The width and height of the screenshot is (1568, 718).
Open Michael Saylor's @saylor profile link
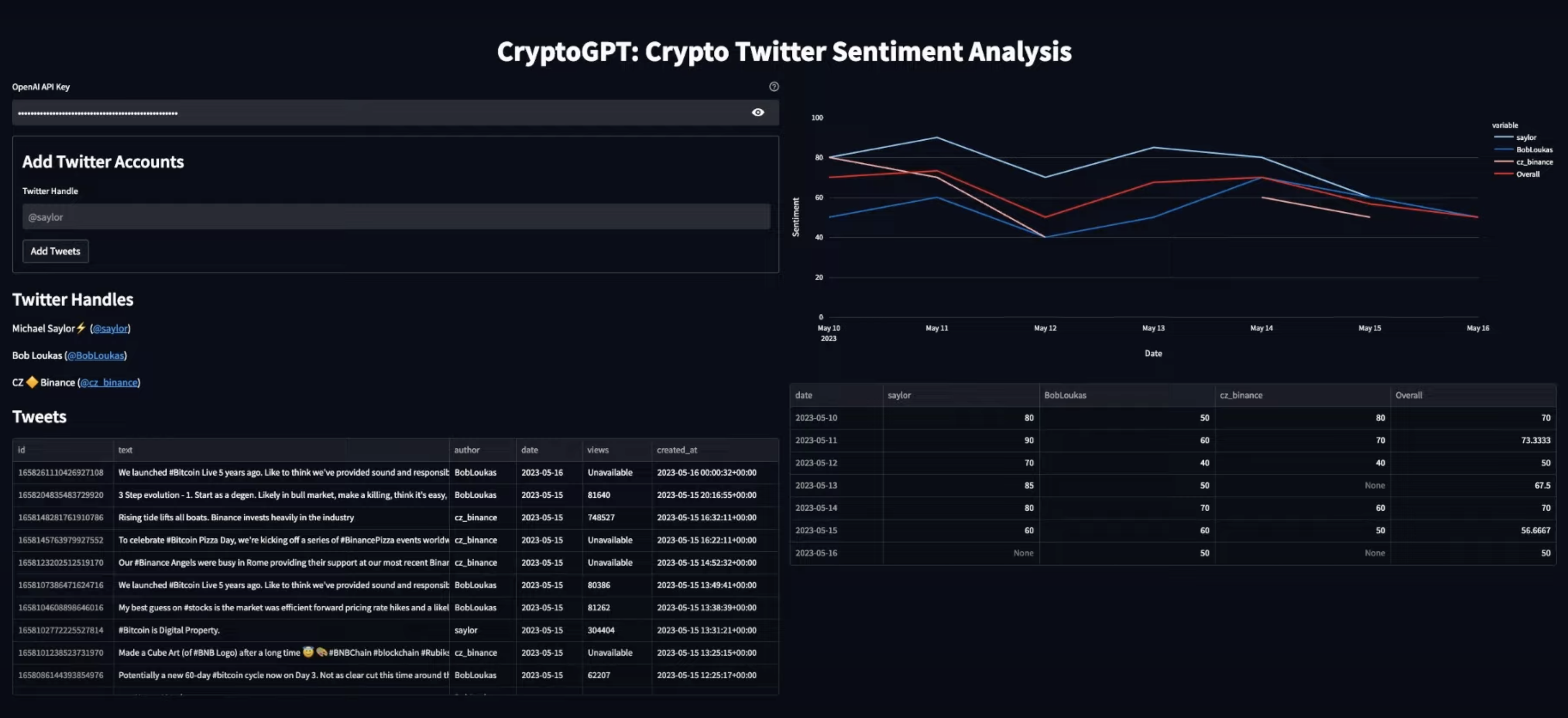[111, 328]
